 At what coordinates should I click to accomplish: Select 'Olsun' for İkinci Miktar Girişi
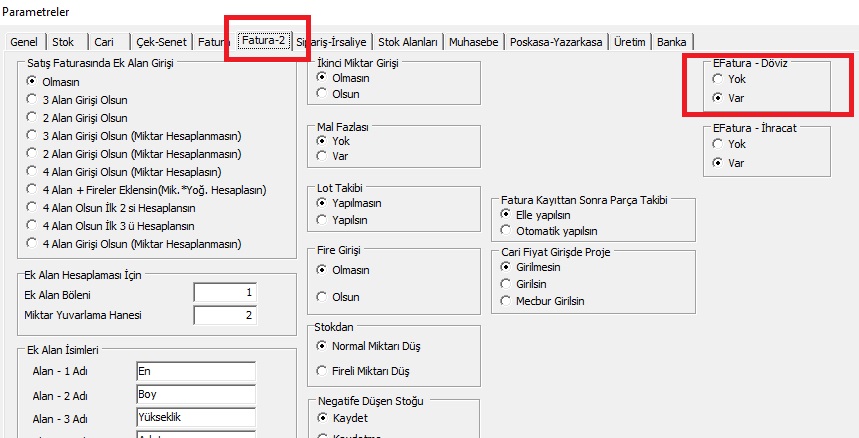(x=322, y=93)
